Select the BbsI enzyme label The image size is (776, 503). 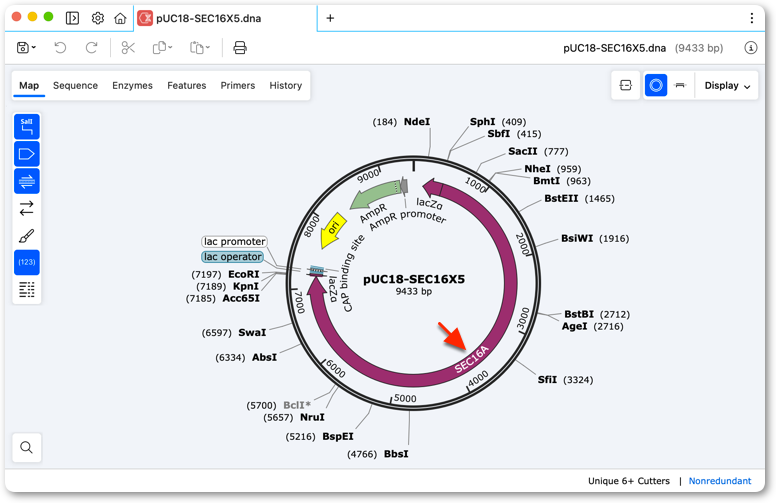[396, 454]
